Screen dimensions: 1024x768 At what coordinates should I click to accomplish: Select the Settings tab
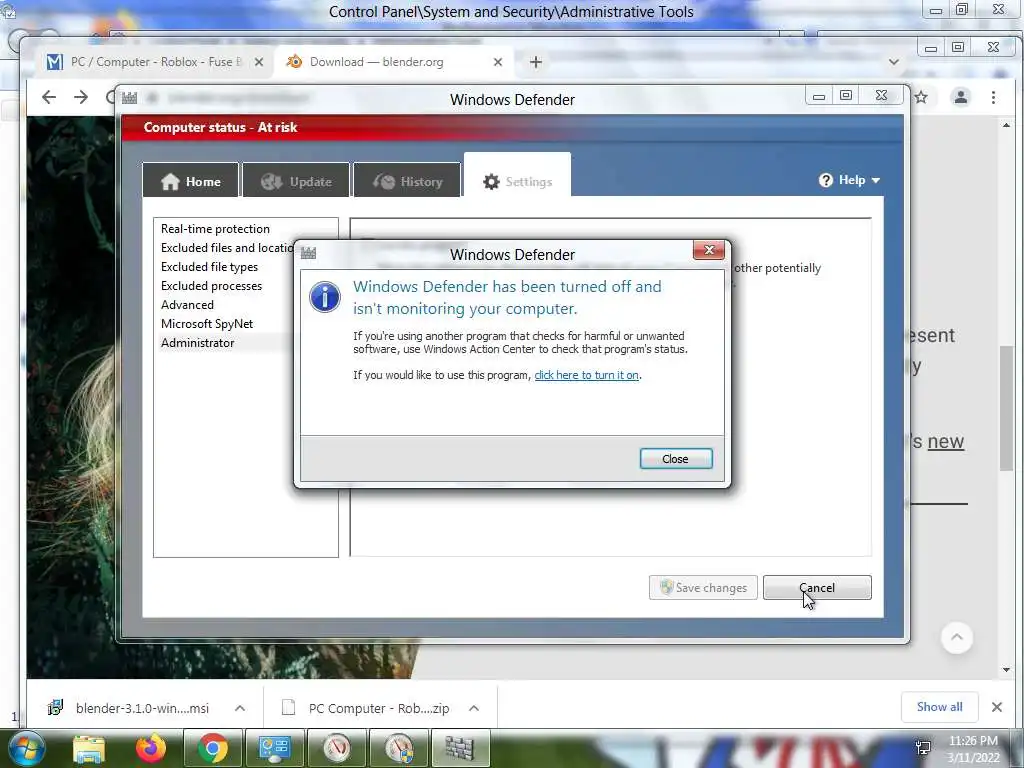517,175
